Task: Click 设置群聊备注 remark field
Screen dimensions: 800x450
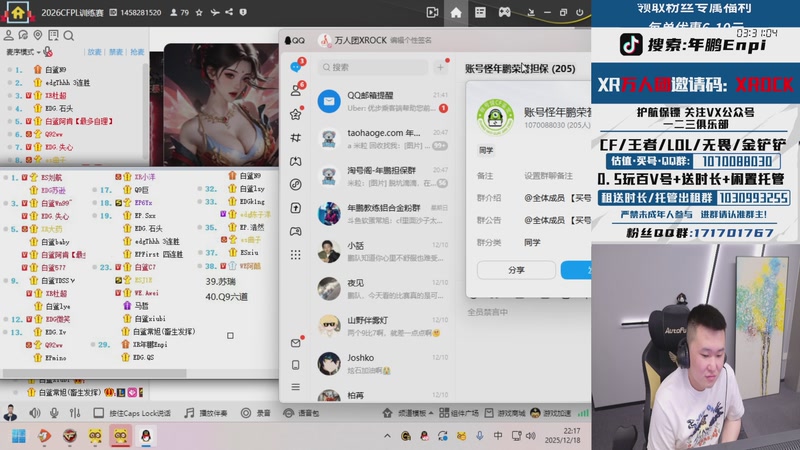Action: (548, 176)
